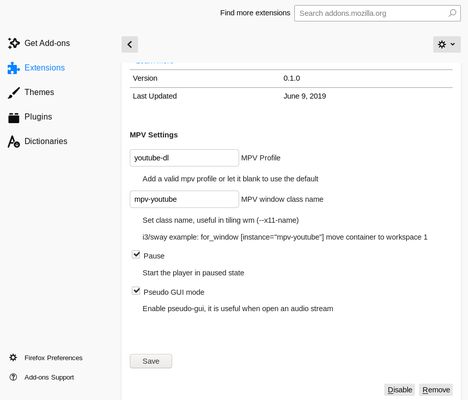The width and height of the screenshot is (468, 400).
Task: Click the Pseudo GUI mode label
Action: 174,292
